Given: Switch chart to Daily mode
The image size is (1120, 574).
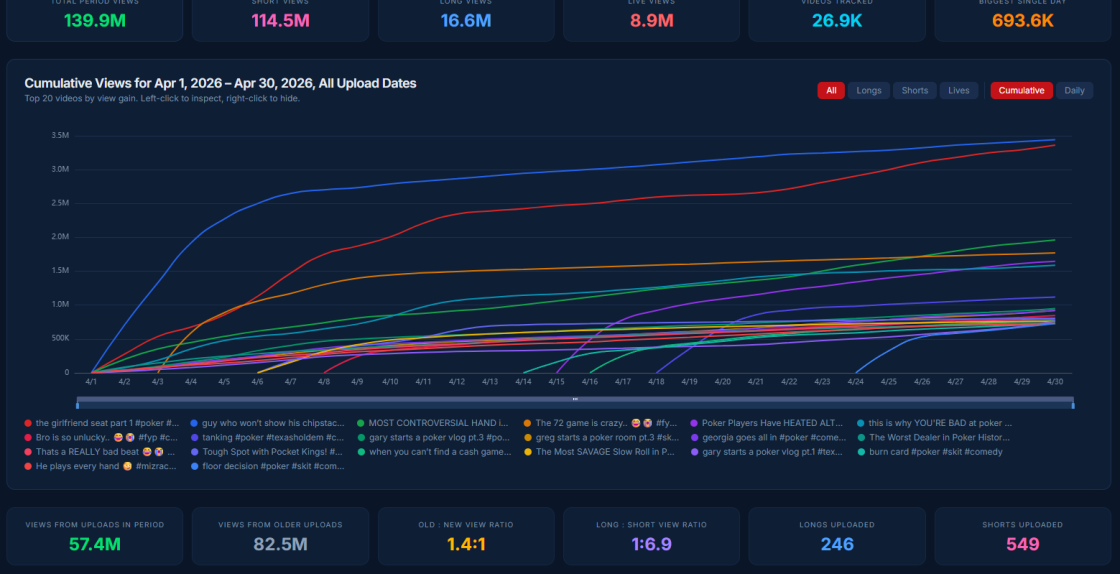Looking at the screenshot, I should 1074,91.
